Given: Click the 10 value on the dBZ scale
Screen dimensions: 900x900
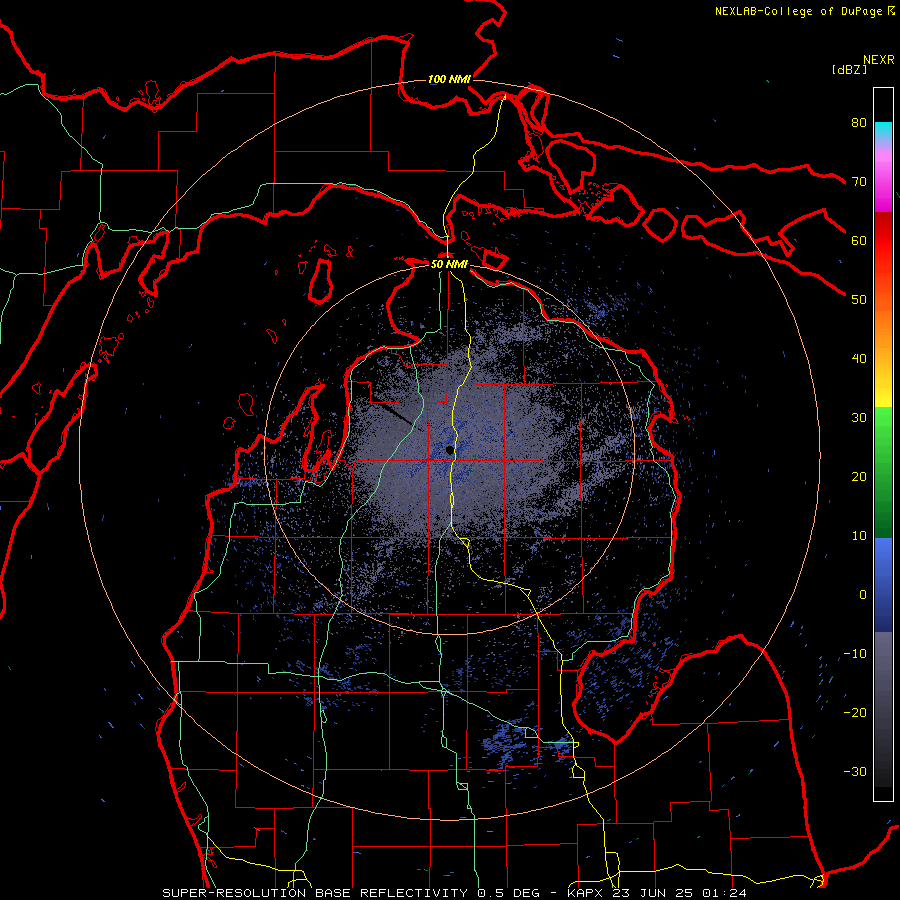Looking at the screenshot, I should [859, 536].
